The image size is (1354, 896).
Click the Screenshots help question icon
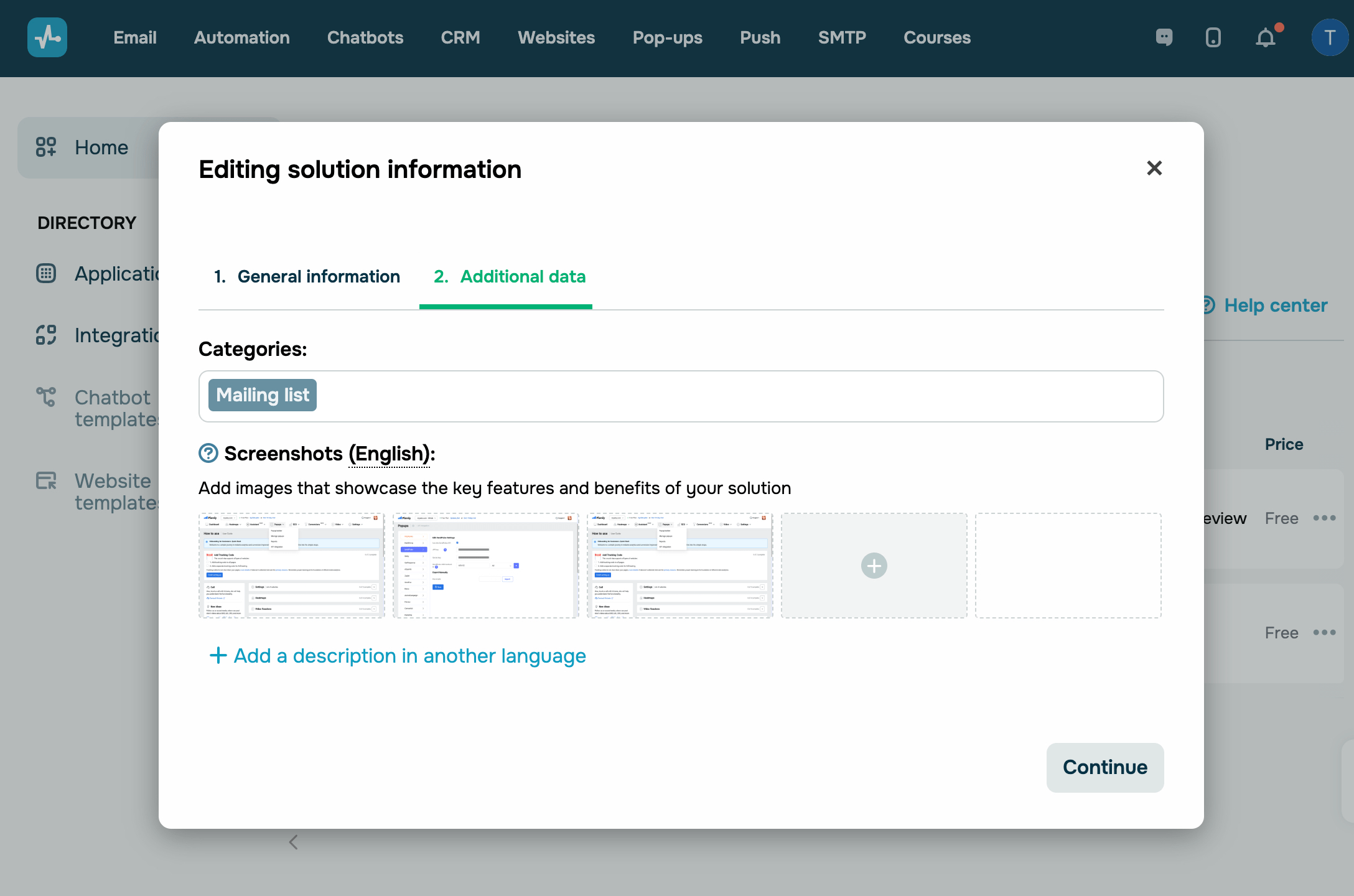[208, 454]
